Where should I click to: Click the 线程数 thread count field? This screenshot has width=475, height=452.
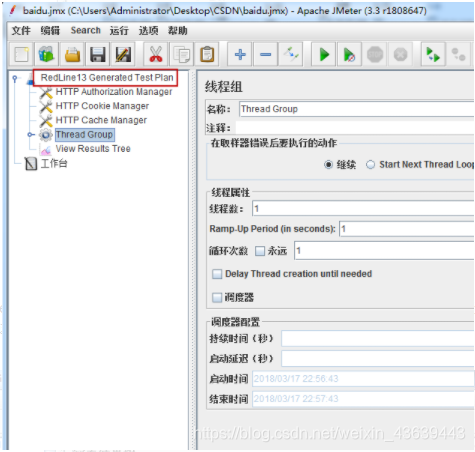[x=363, y=209]
